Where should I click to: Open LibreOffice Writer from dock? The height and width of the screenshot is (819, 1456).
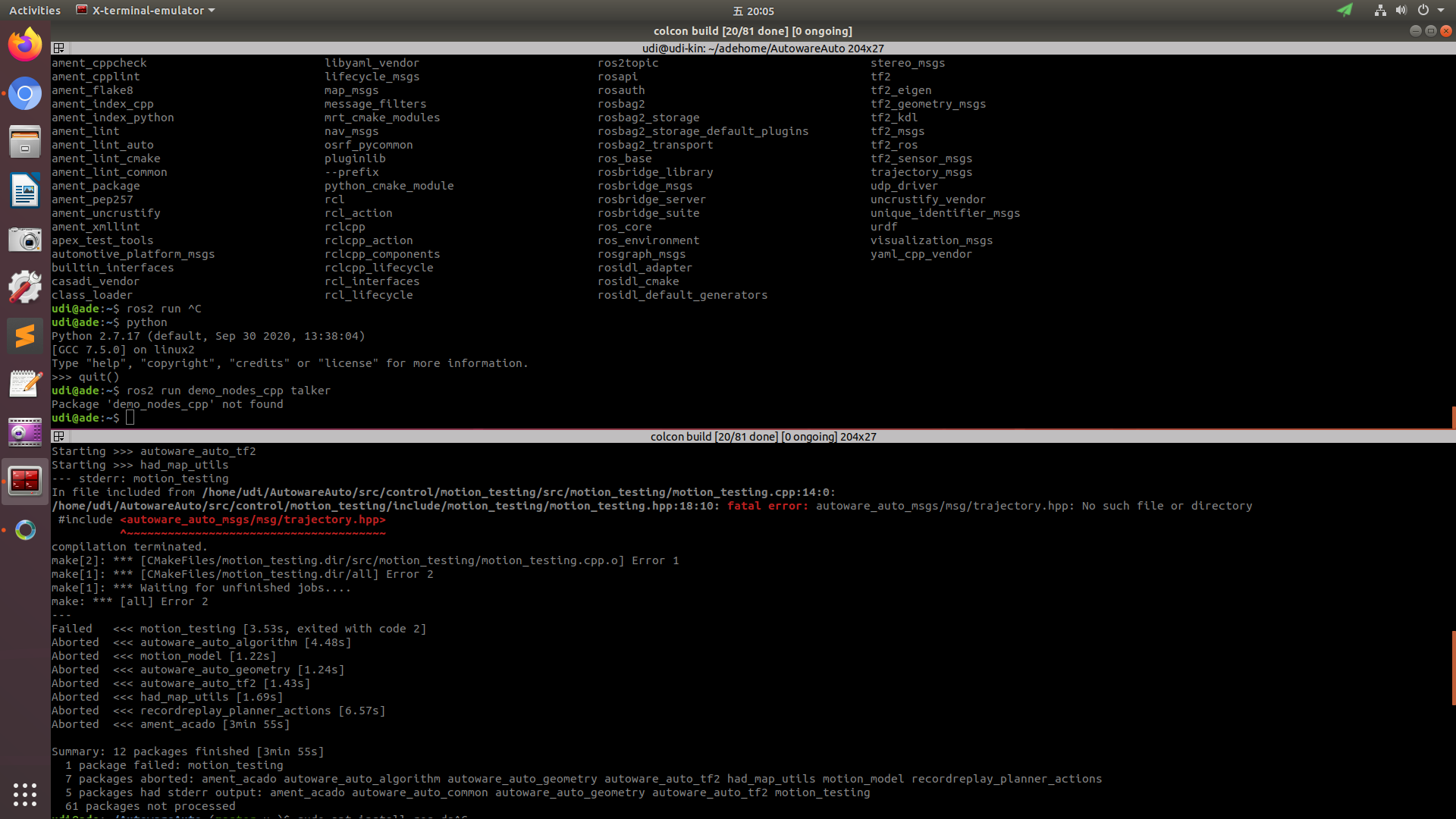pyautogui.click(x=25, y=190)
